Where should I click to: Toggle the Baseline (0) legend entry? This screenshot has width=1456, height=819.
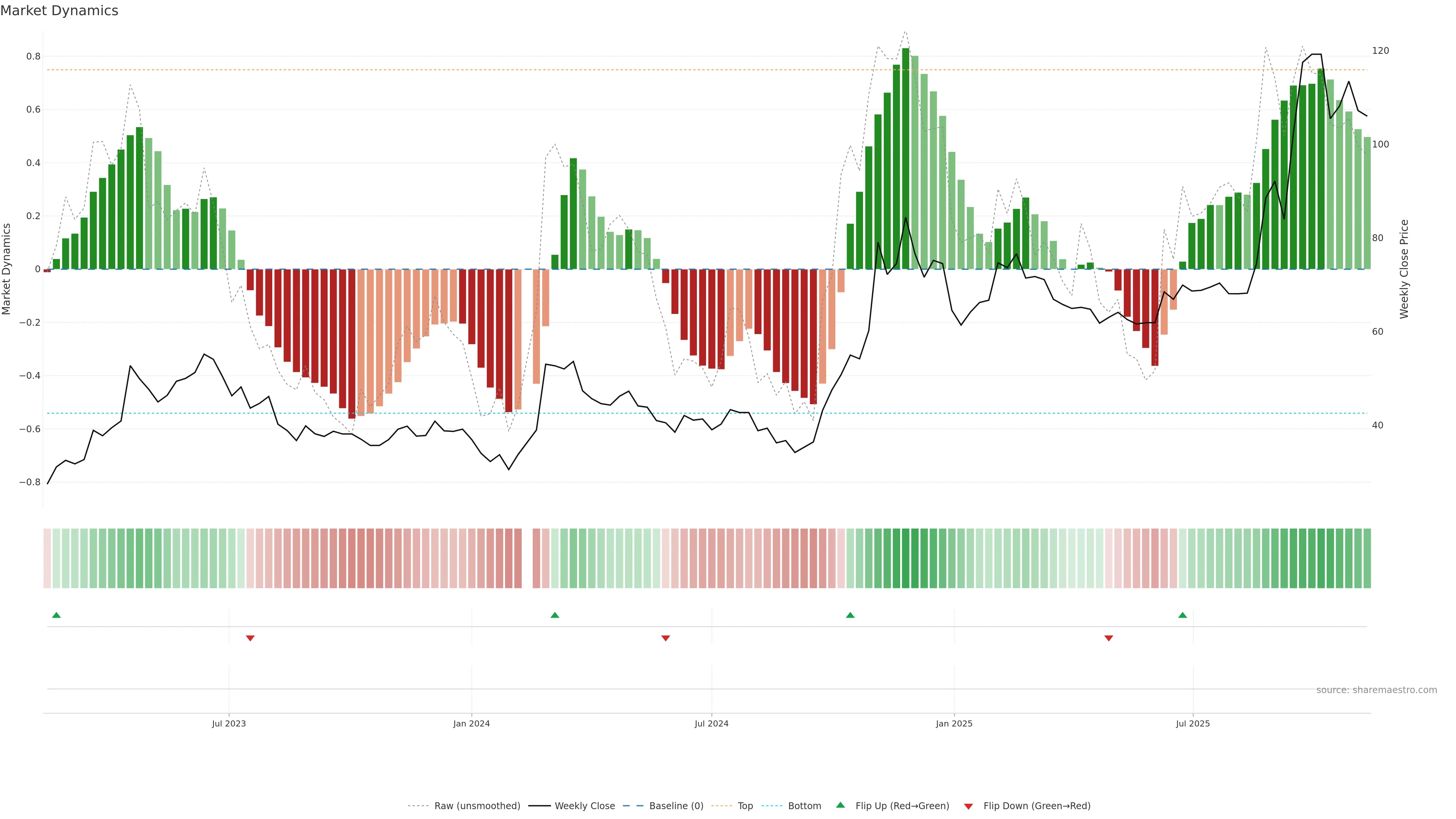[x=676, y=806]
